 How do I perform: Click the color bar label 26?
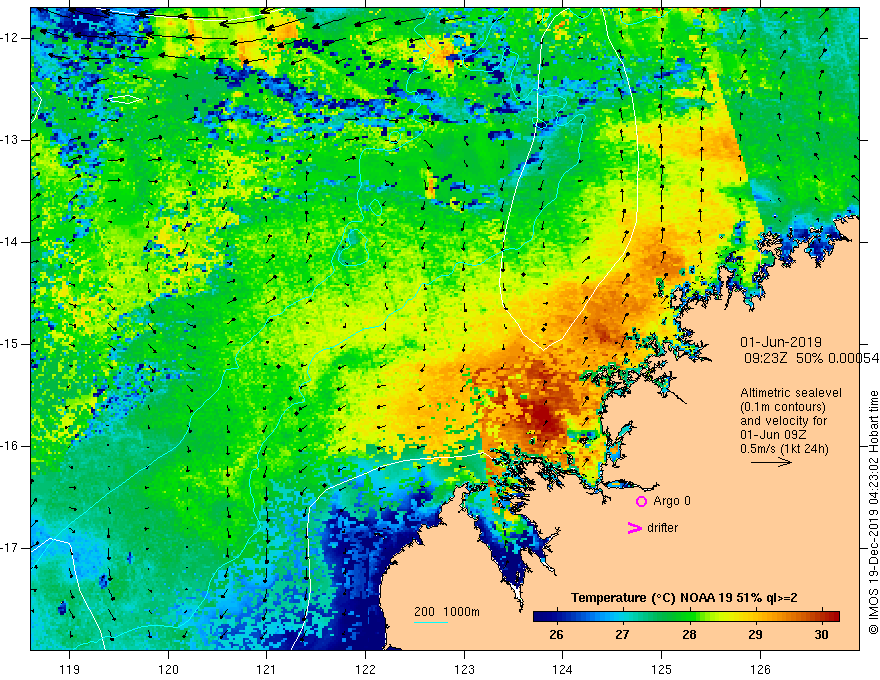(556, 635)
